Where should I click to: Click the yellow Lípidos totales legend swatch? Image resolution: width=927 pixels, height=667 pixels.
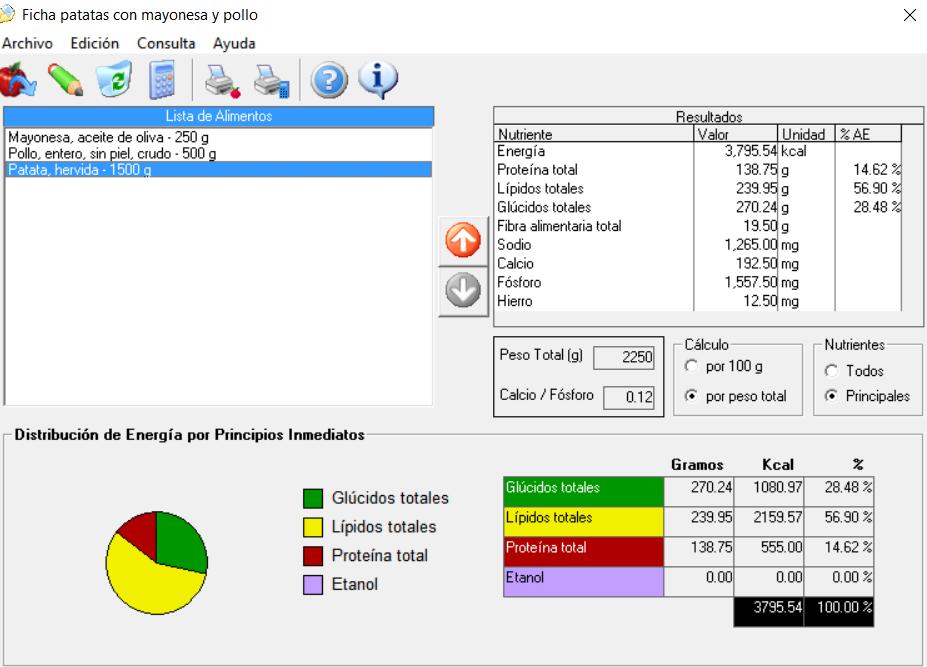click(313, 527)
